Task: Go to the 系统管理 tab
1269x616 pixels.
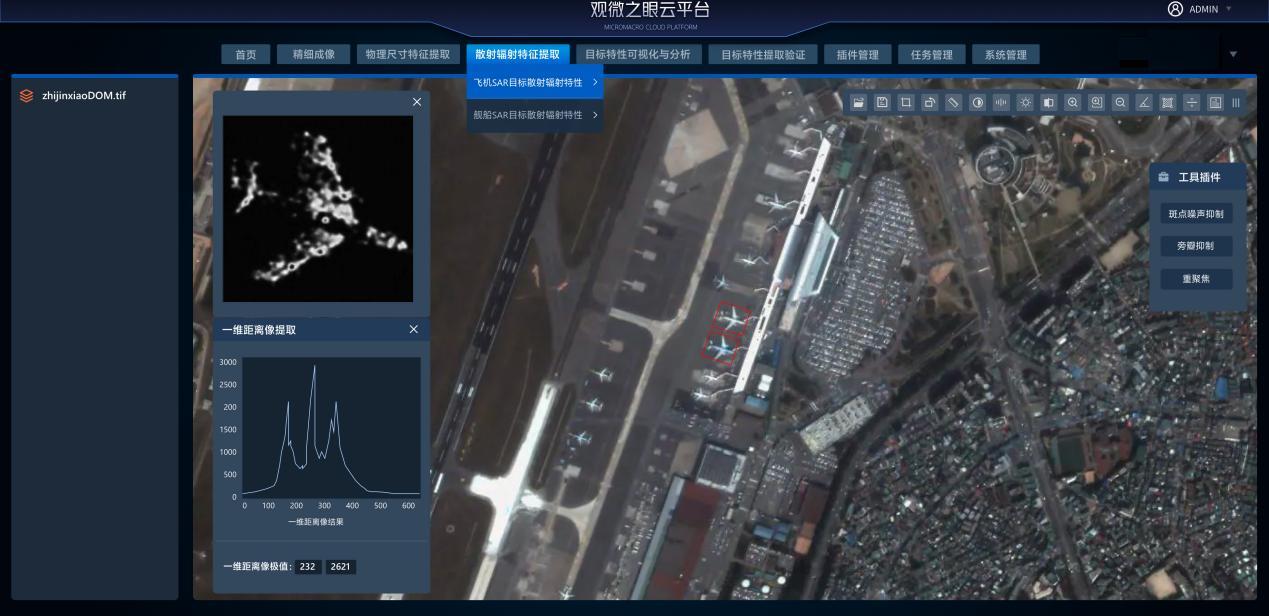Action: (x=1006, y=55)
